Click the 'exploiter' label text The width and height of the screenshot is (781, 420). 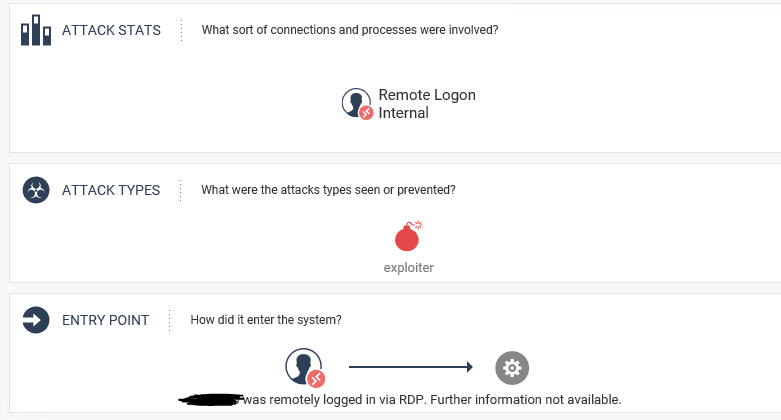408,268
